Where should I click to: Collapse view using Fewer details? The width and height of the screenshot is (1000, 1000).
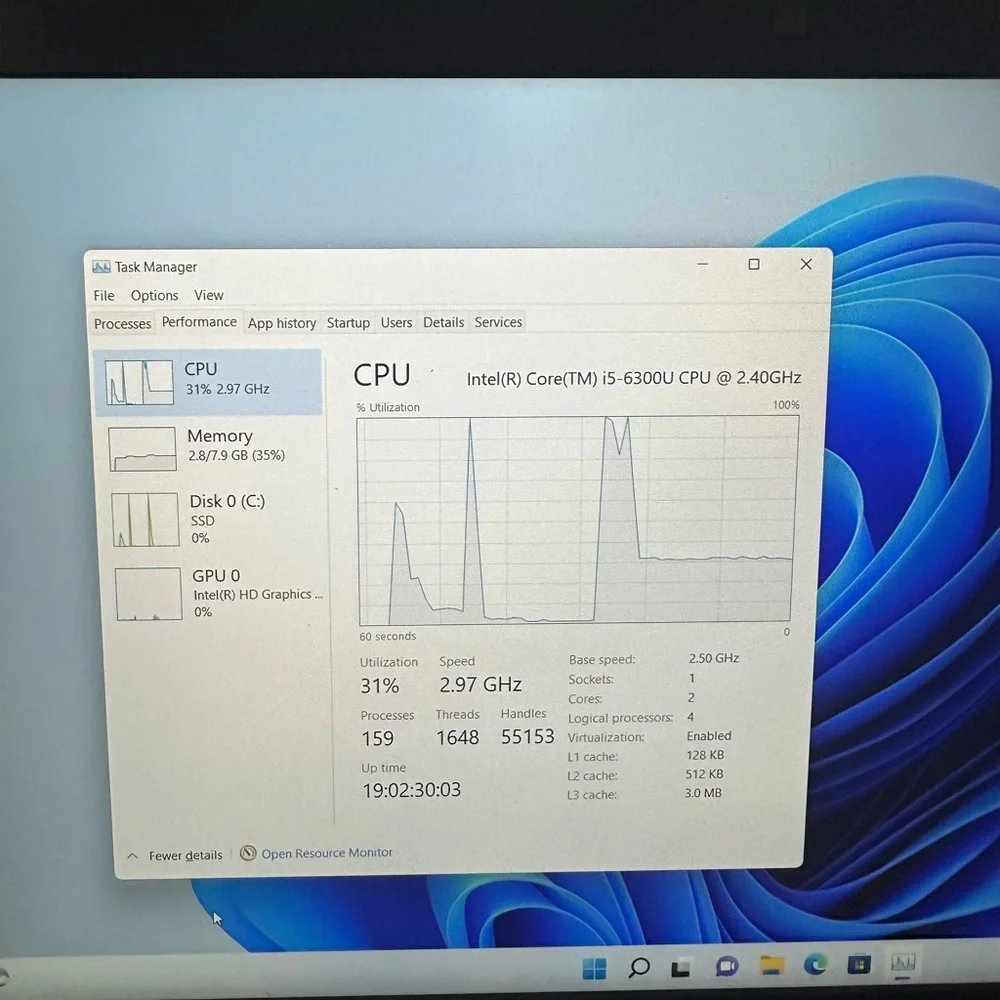click(175, 855)
